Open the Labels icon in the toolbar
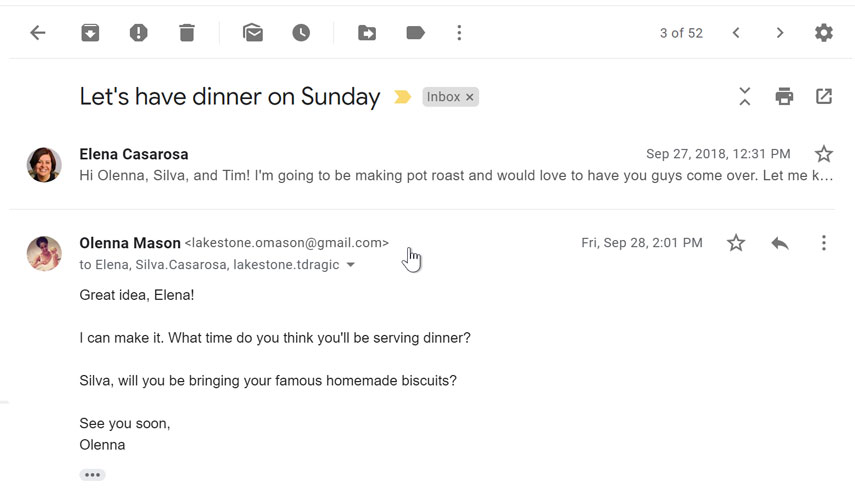The width and height of the screenshot is (855, 496). pos(415,33)
